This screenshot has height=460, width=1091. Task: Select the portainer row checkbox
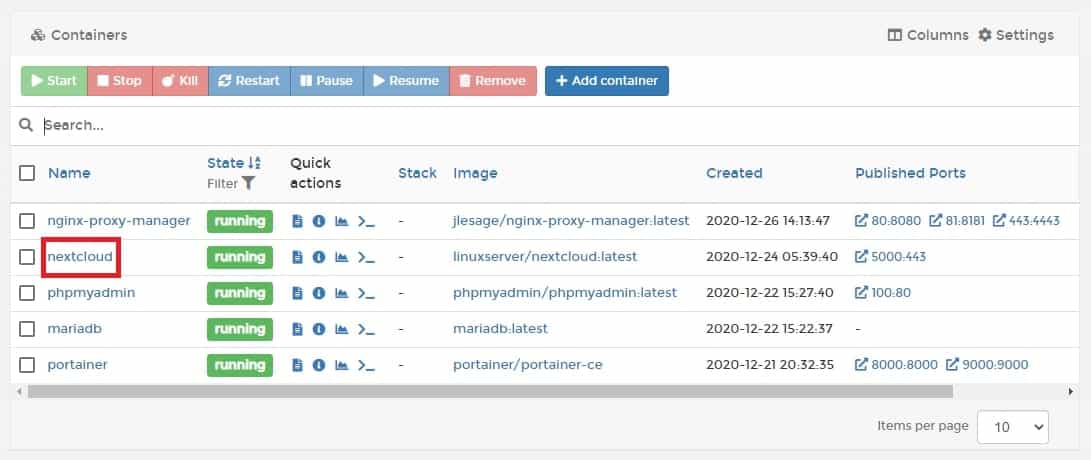tap(26, 365)
